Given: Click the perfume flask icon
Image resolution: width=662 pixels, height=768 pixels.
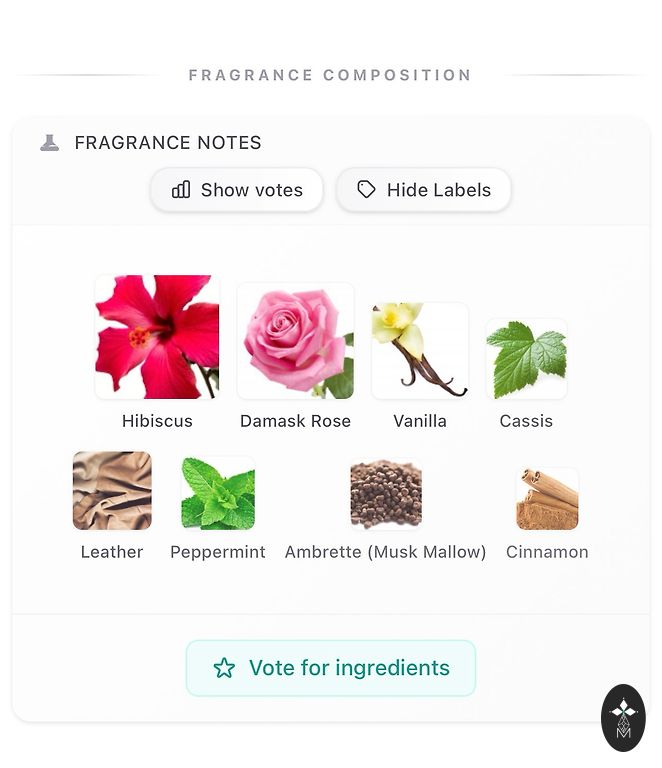Looking at the screenshot, I should (x=49, y=143).
